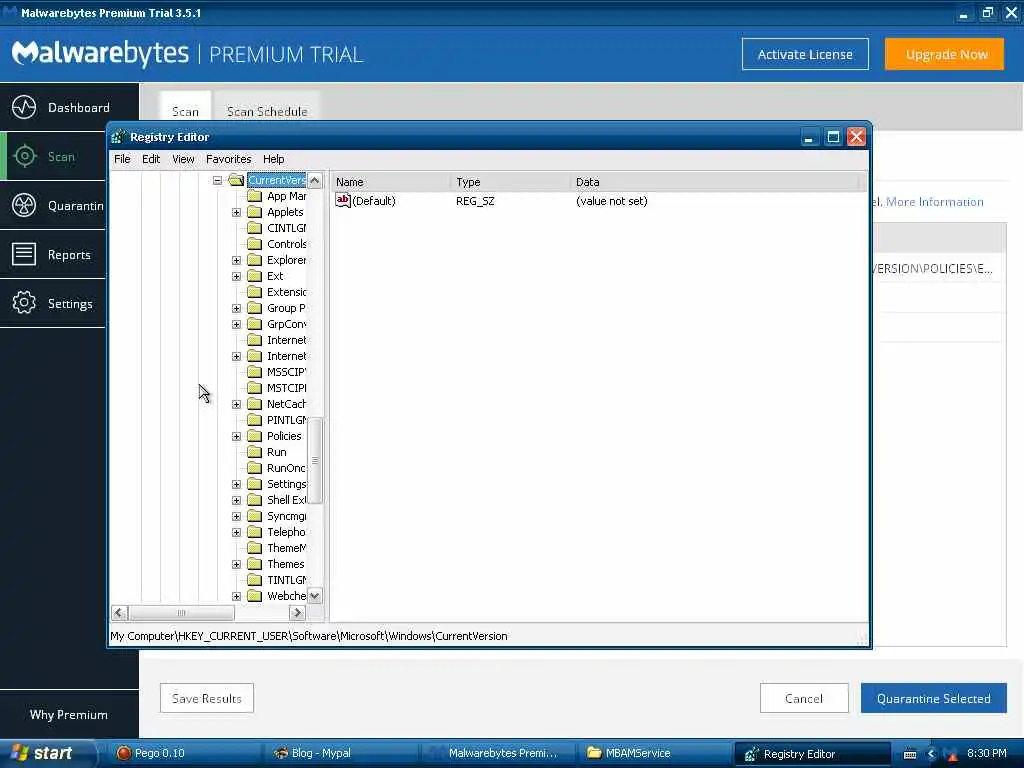This screenshot has width=1024, height=768.
Task: Open Why Premium in sidebar
Action: (69, 714)
